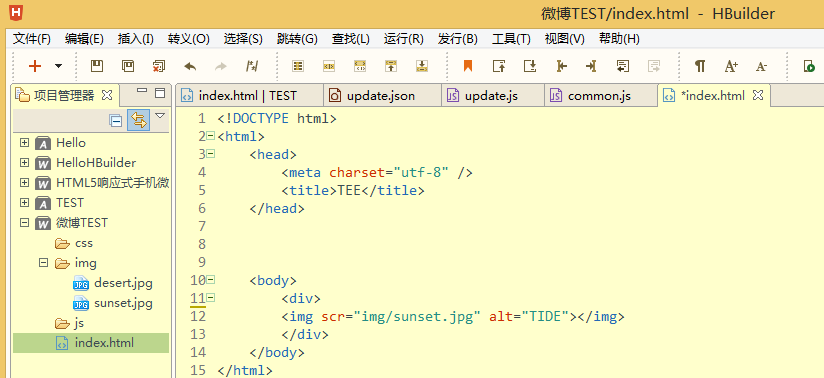Viewport: 824px width, 378px height.
Task: Minimize the project manager panel
Action: coord(142,90)
